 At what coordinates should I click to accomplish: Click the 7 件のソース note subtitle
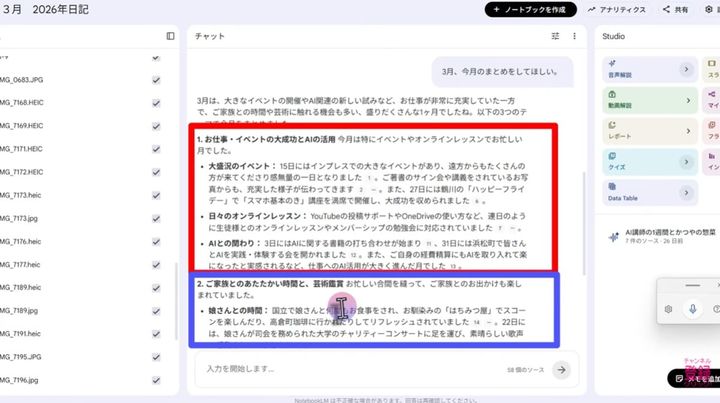[x=654, y=241]
